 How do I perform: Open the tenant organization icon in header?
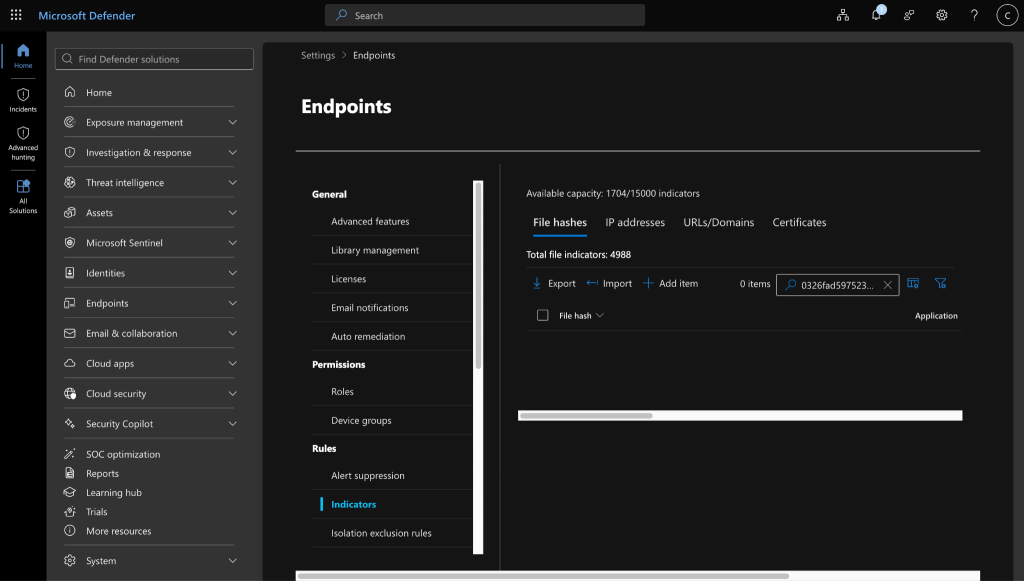[843, 15]
